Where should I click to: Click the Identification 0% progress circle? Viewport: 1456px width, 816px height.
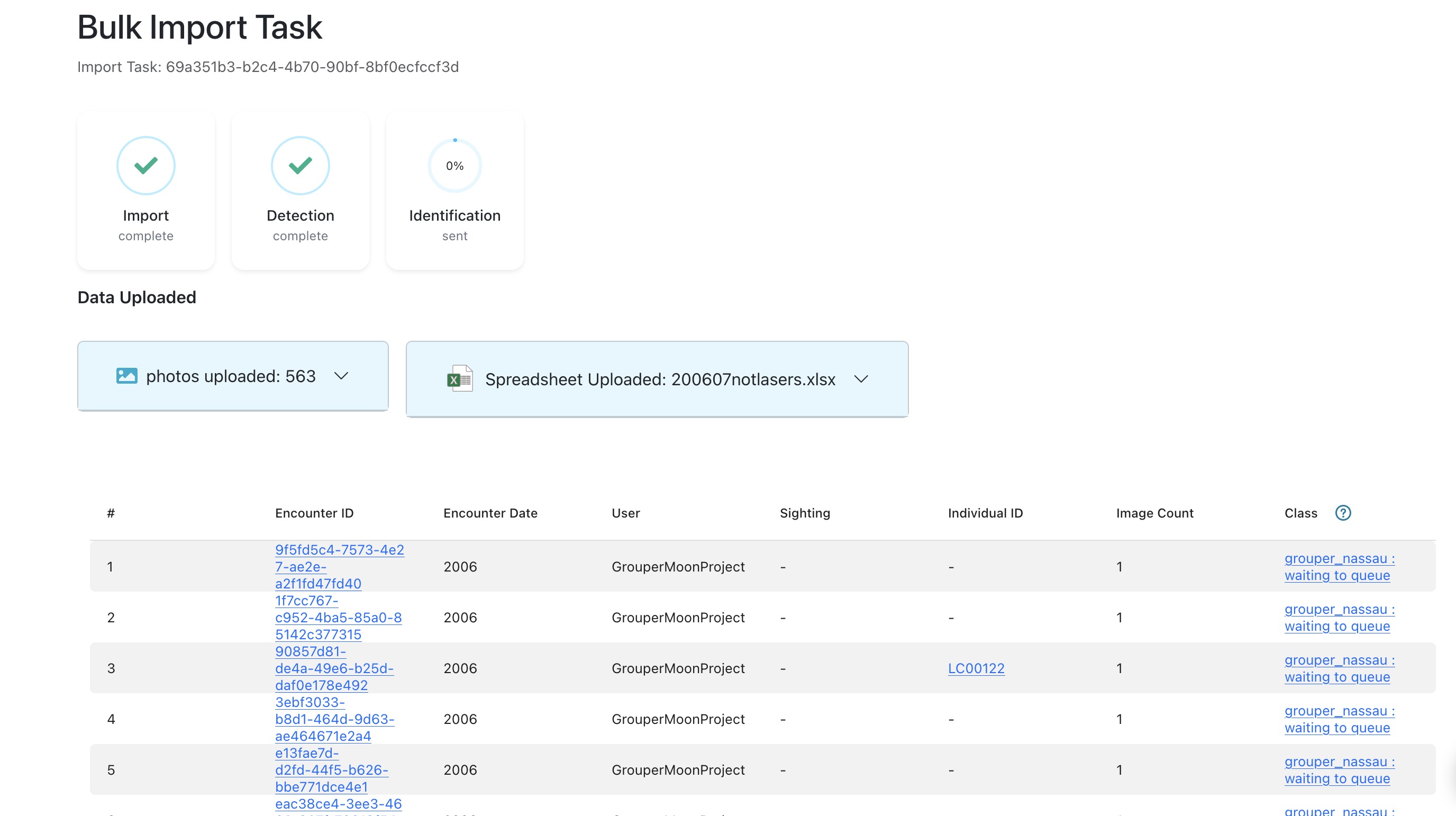pos(454,166)
